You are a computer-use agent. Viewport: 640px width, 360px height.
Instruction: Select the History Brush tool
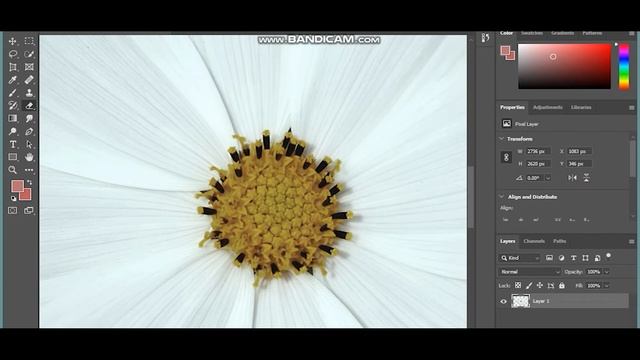click(13, 106)
